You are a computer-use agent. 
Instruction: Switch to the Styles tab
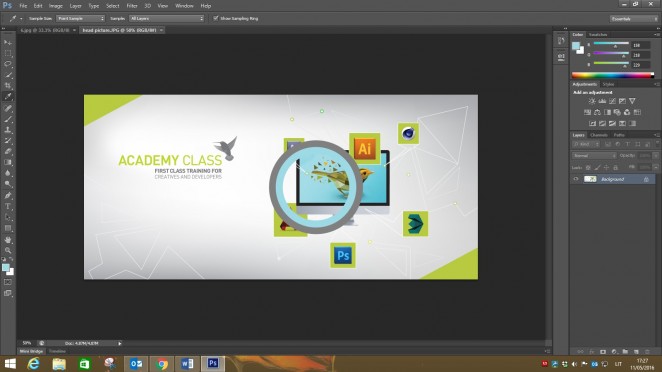point(608,84)
